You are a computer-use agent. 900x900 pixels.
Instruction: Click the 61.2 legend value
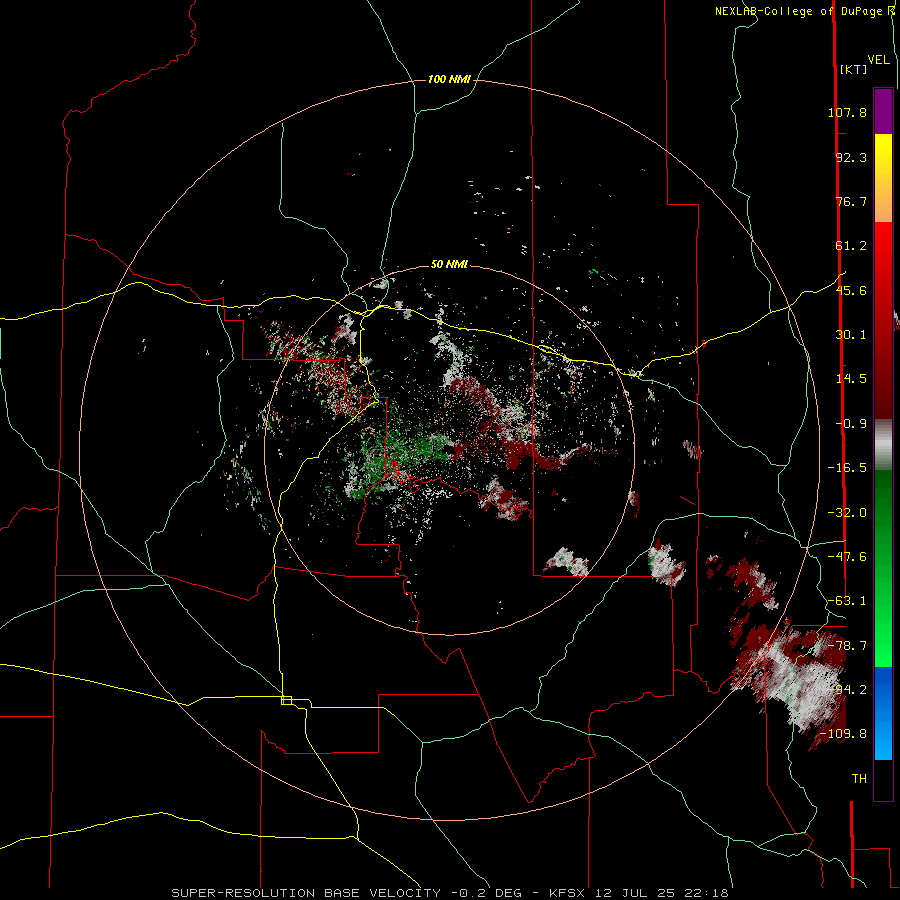coord(851,246)
